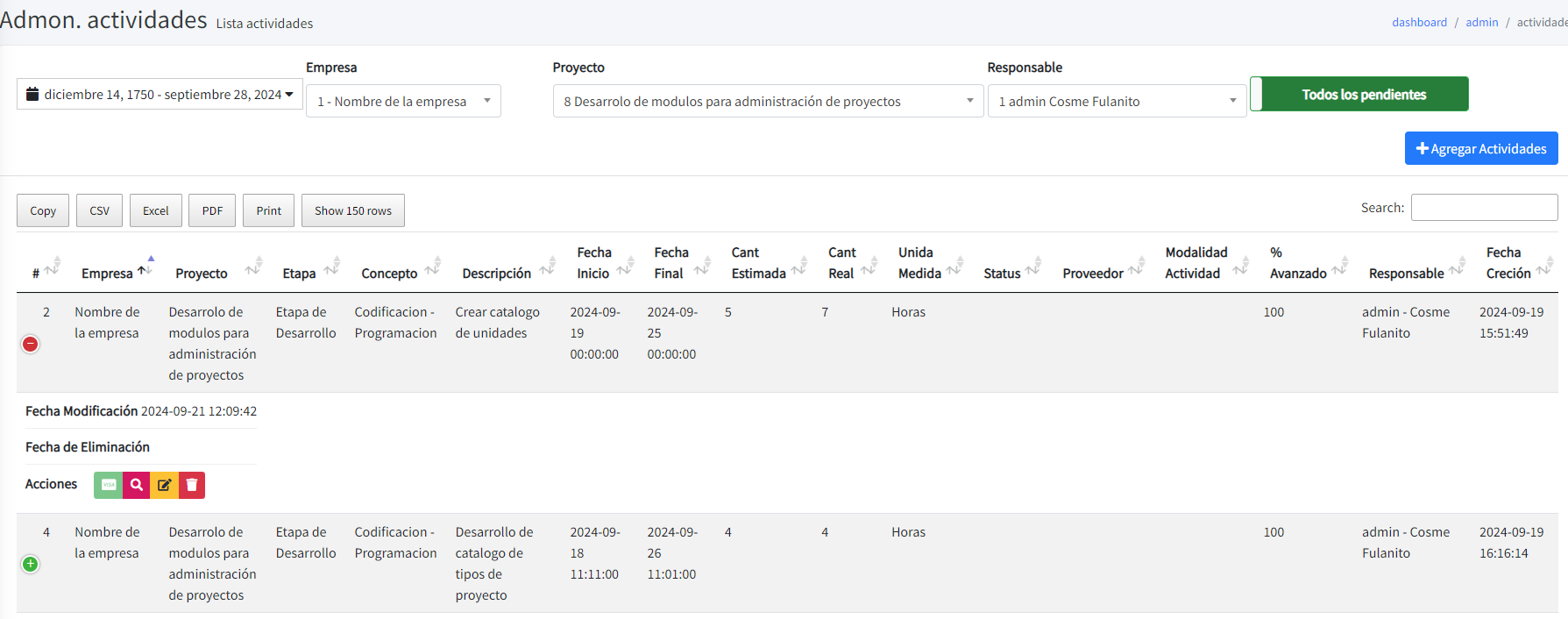Export the table using Excel button
Screen dimensions: 1568x619
[156, 211]
